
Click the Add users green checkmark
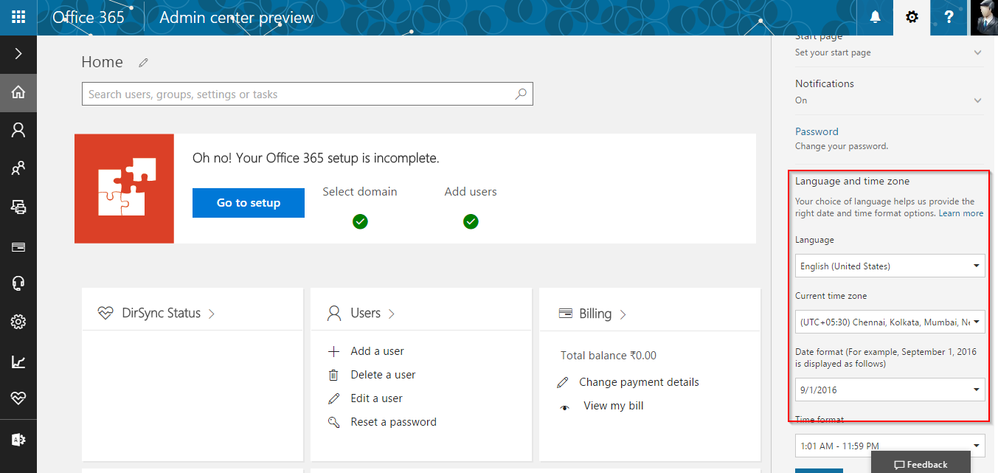coord(471,222)
